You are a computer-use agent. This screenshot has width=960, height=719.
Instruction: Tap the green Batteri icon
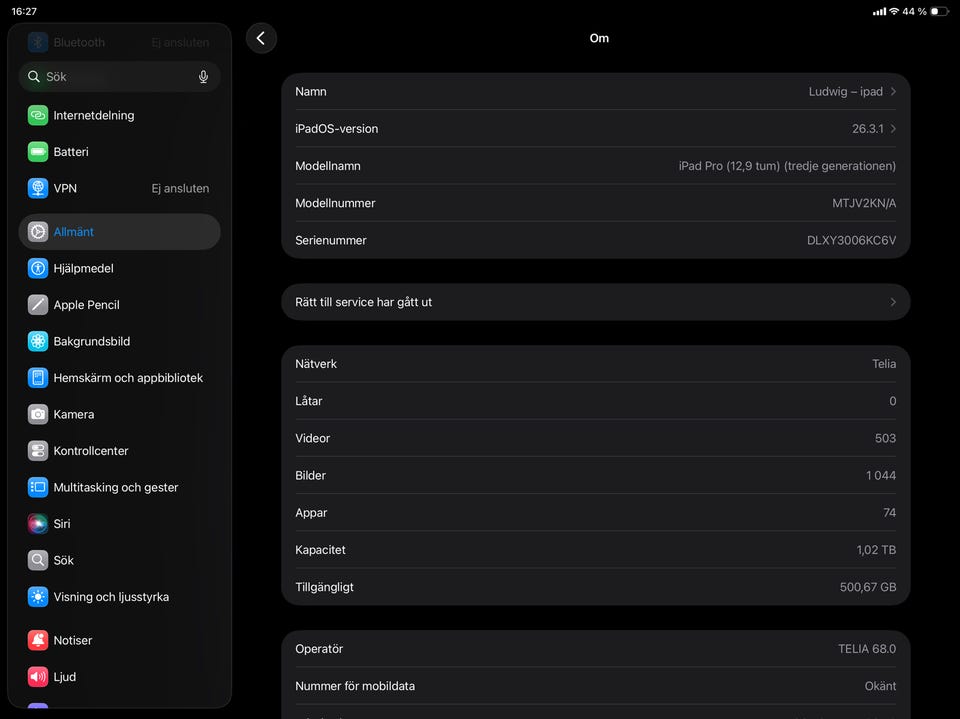coord(38,151)
